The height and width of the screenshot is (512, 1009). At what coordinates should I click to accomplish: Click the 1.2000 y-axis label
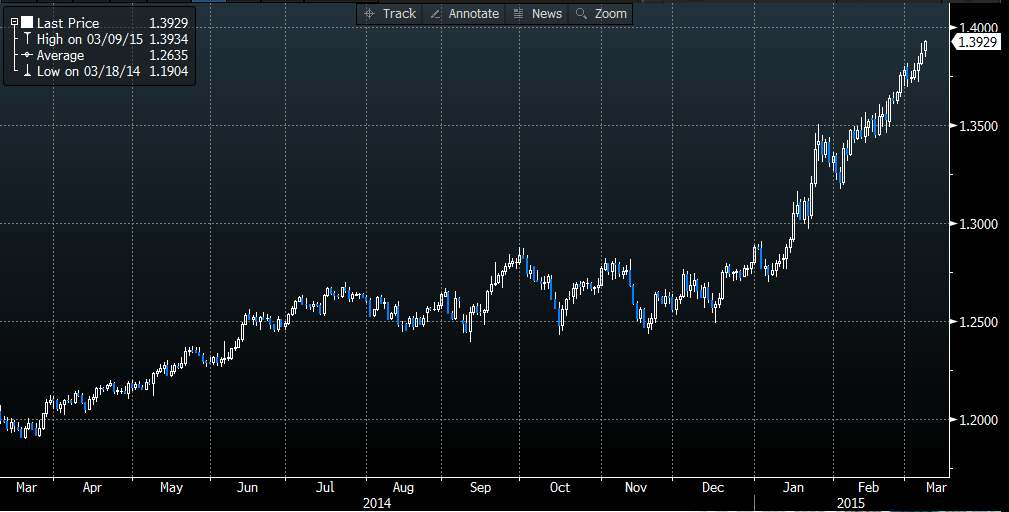(x=978, y=420)
